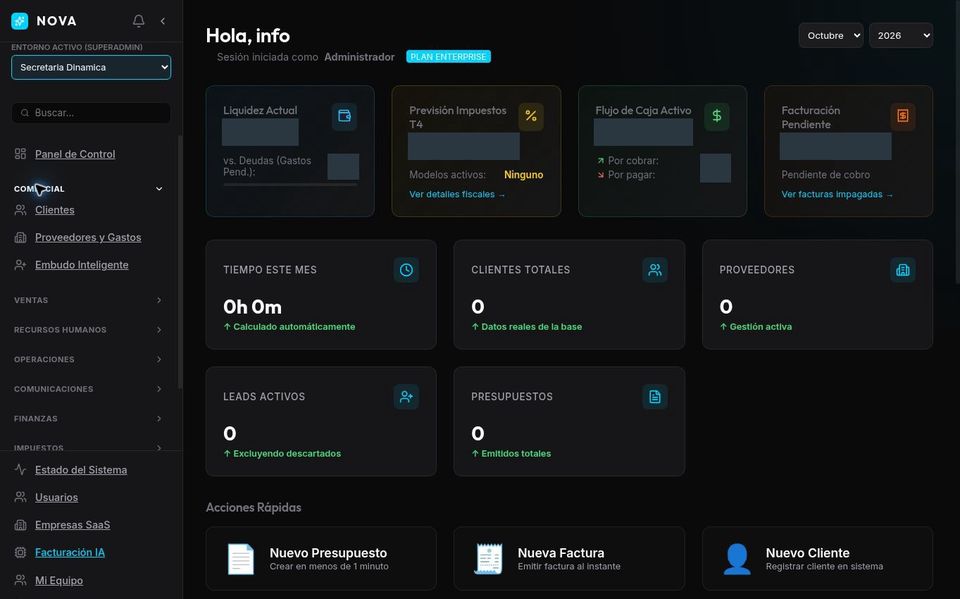Click the Panel de Control grid icon
This screenshot has height=599, width=960.
tap(20, 154)
